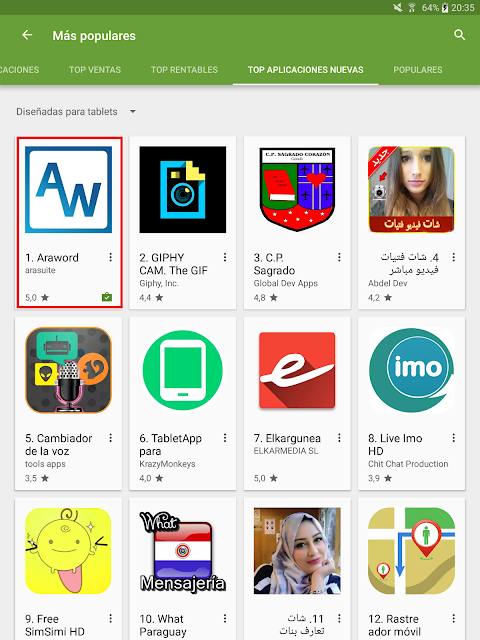This screenshot has height=640, width=480.
Task: Tap the yellow SimSimi app icon
Action: (69, 551)
